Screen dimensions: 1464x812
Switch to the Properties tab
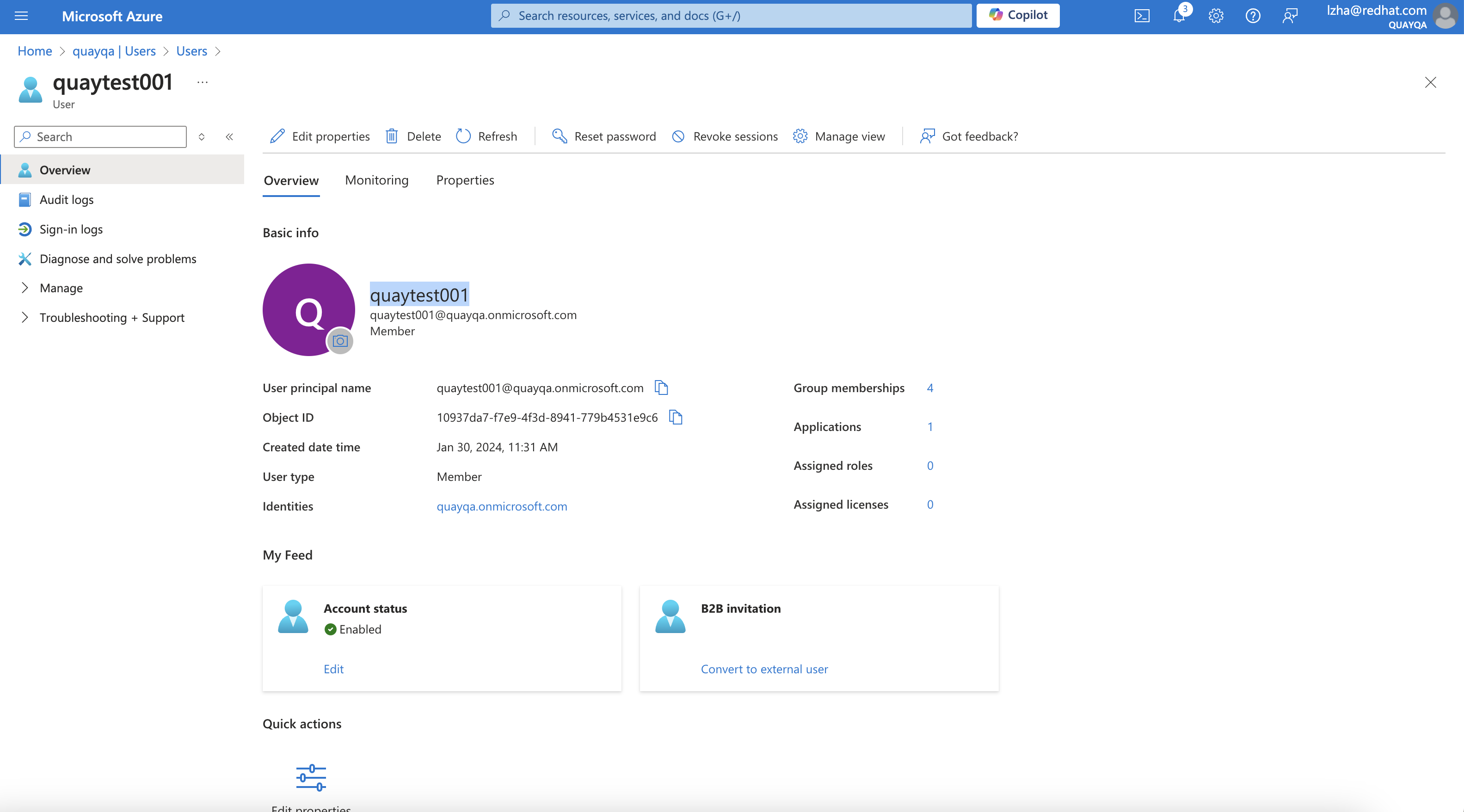(x=465, y=180)
